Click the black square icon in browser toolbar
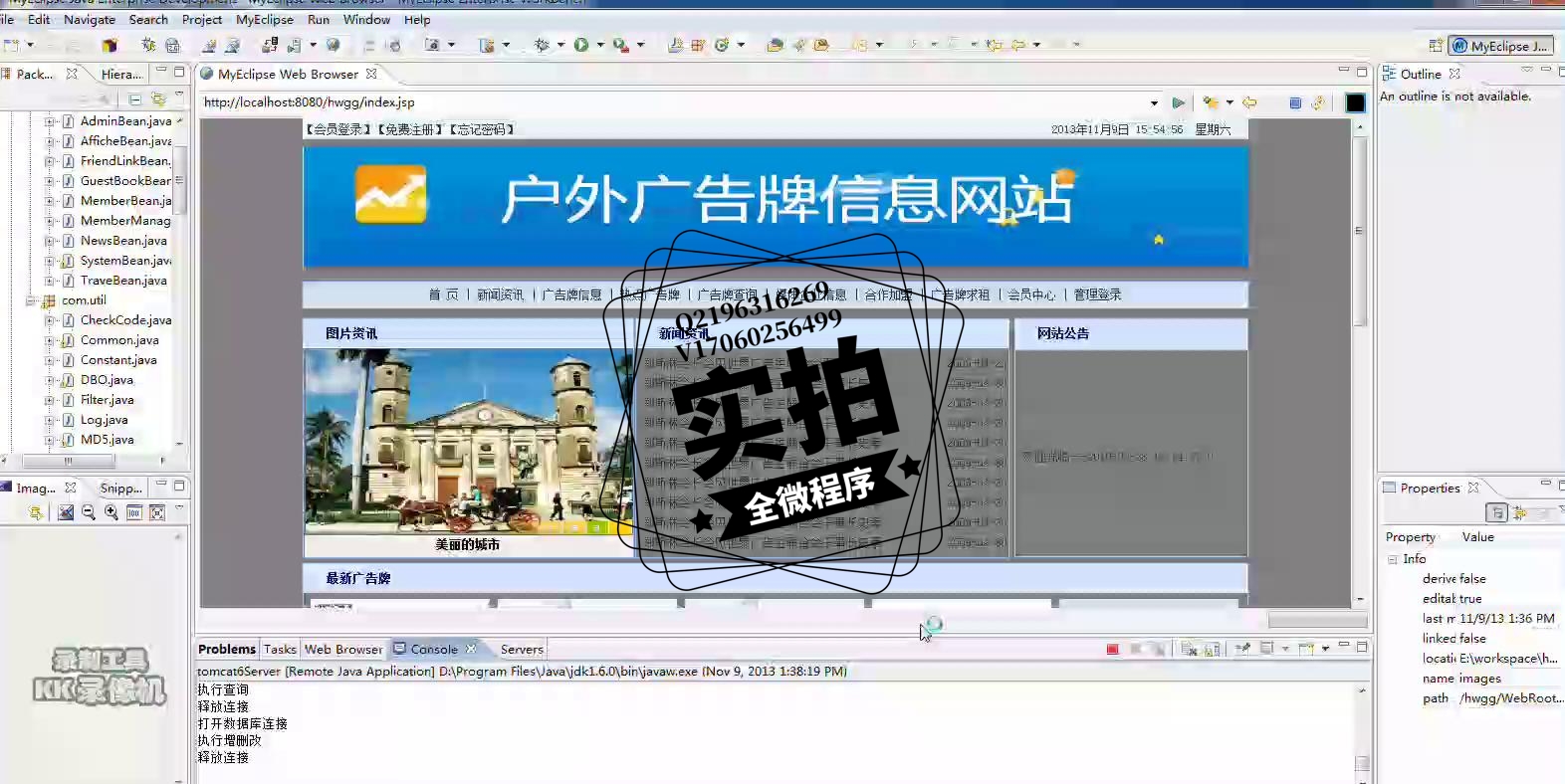The image size is (1565, 784). pyautogui.click(x=1355, y=102)
